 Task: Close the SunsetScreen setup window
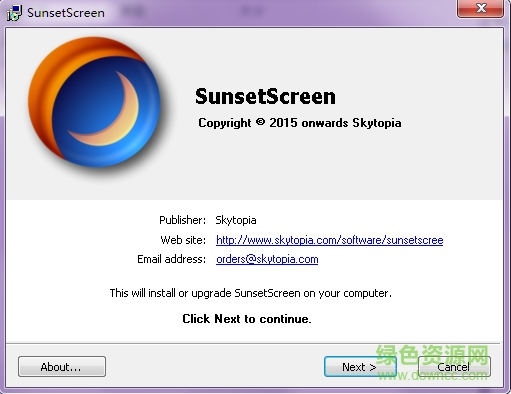(480, 8)
